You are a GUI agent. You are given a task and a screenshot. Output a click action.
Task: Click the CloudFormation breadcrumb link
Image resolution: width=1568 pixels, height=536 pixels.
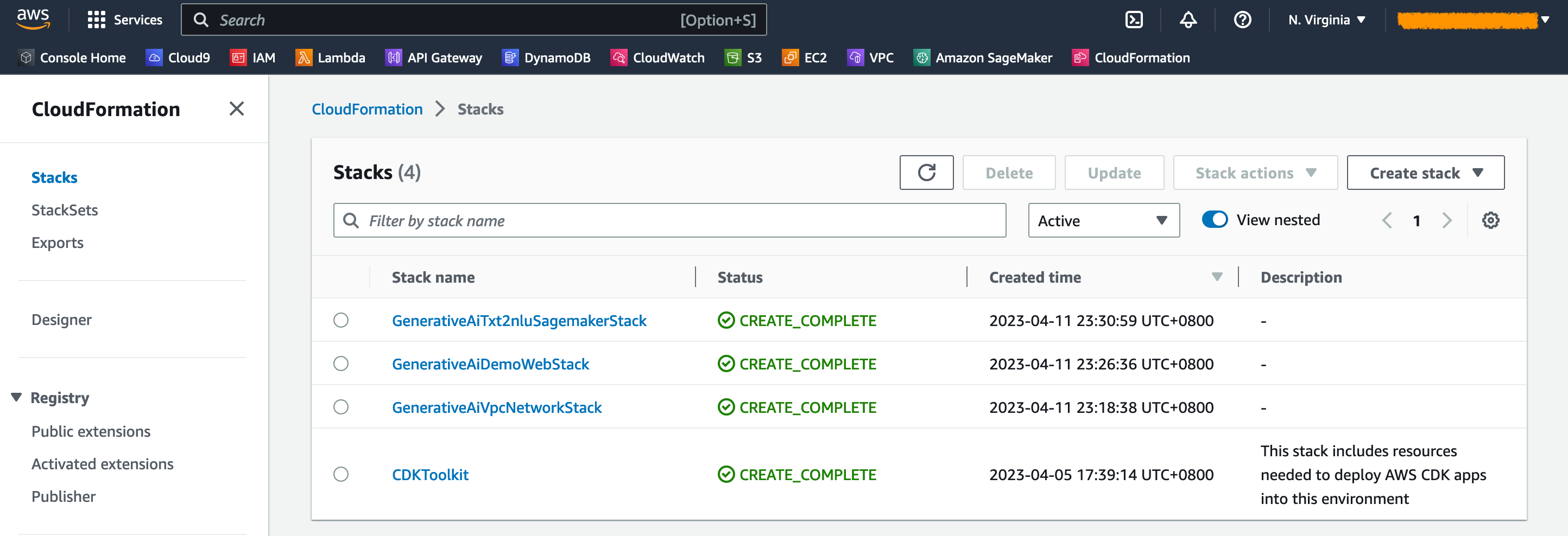366,109
